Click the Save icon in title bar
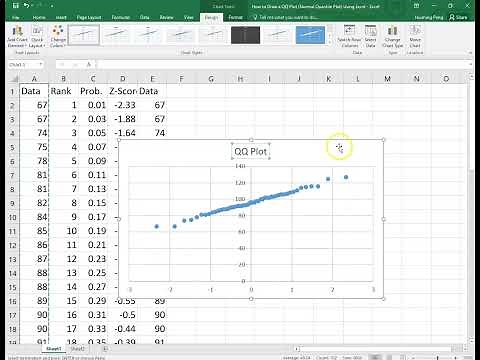The height and width of the screenshot is (360, 480). [16, 6]
